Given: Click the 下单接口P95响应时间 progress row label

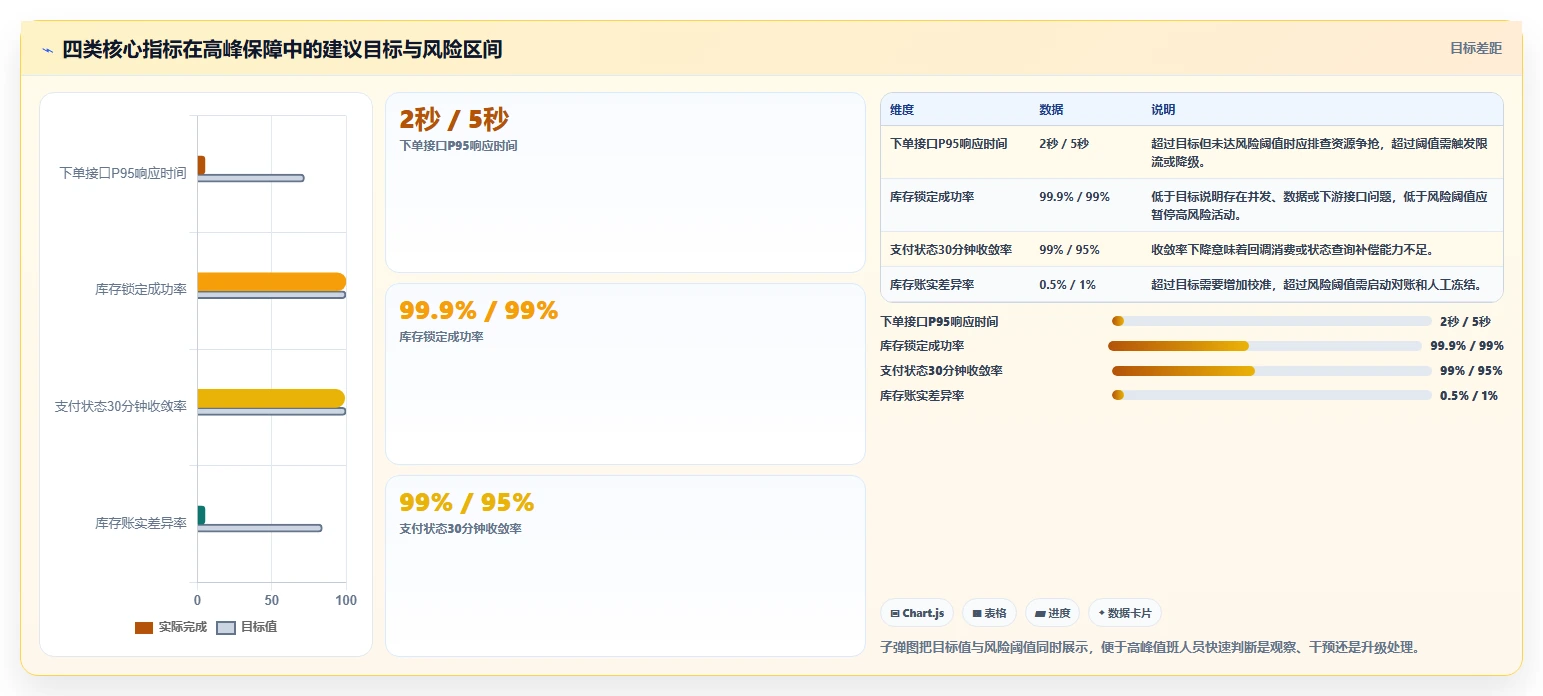Looking at the screenshot, I should point(939,321).
